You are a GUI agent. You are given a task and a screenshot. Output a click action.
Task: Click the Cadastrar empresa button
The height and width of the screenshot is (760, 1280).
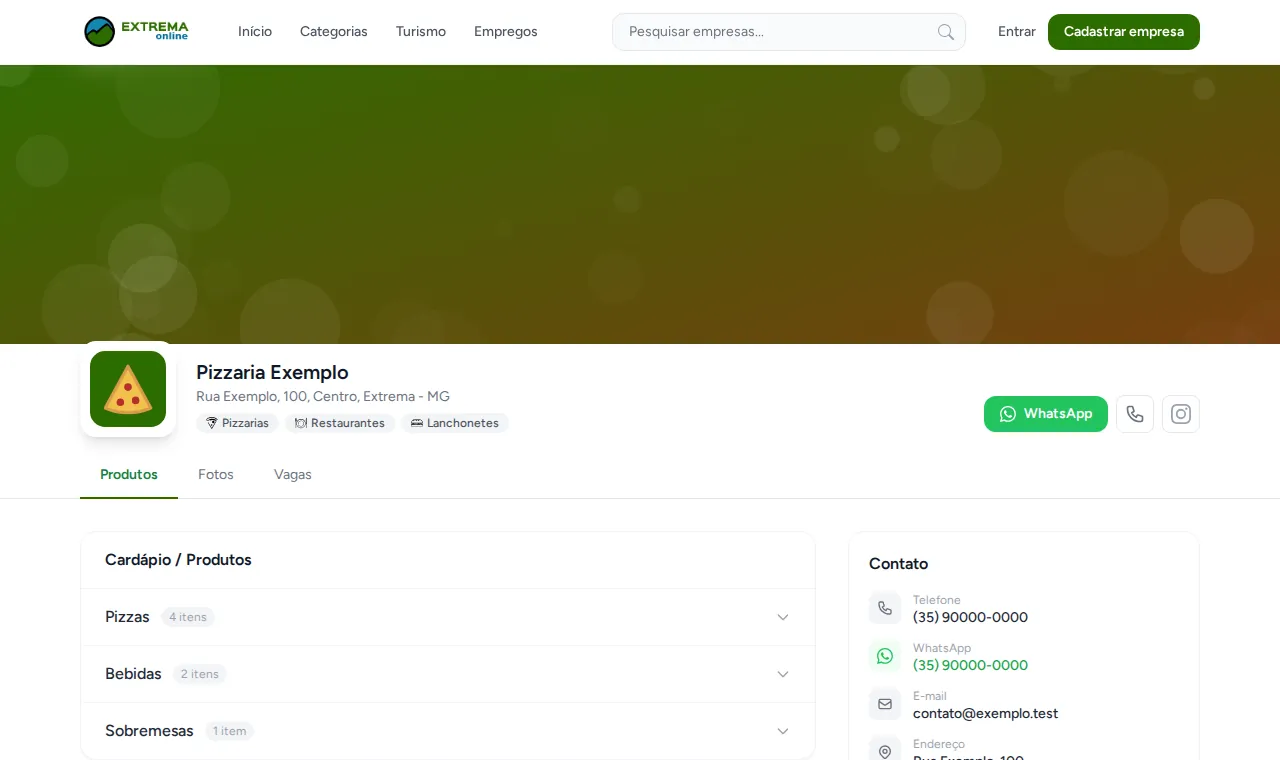click(x=1124, y=32)
